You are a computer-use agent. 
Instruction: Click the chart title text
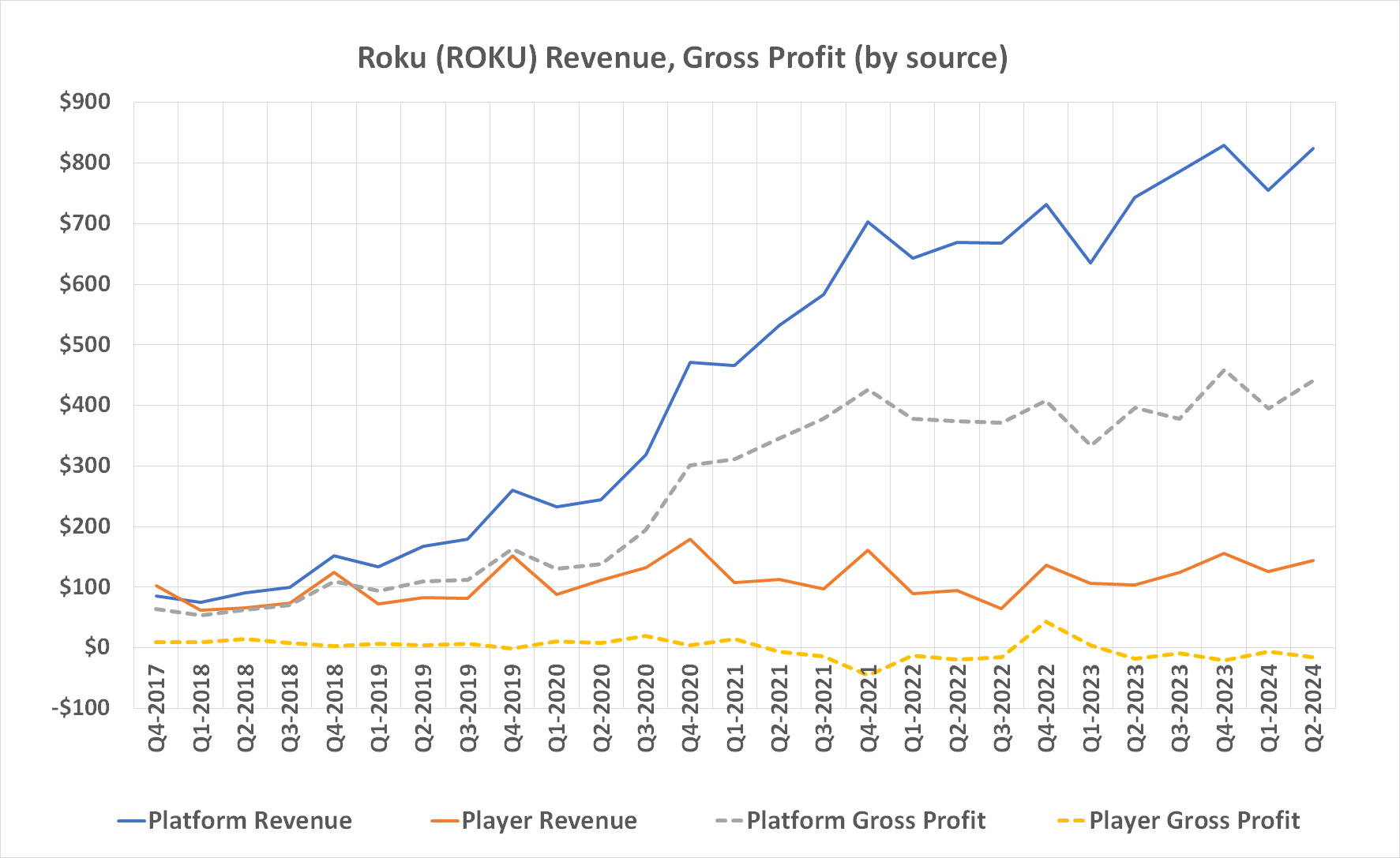tap(682, 58)
